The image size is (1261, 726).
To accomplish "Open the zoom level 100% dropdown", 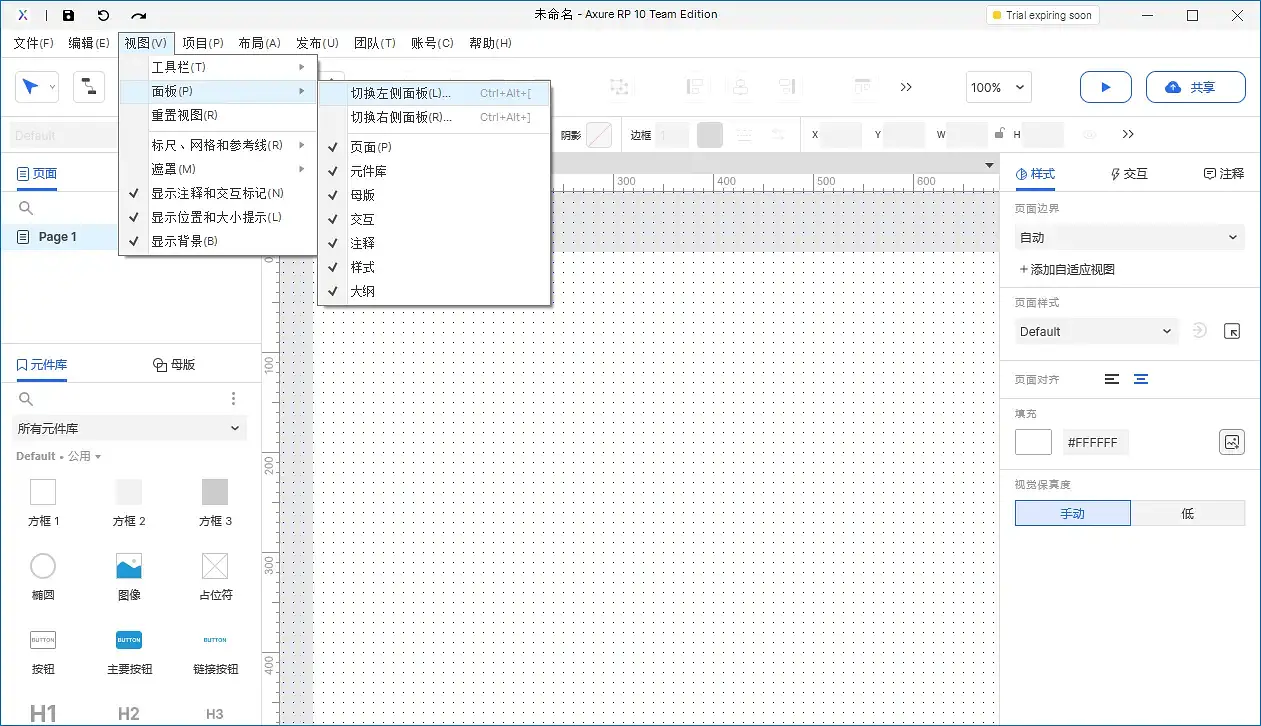I will click(x=997, y=87).
